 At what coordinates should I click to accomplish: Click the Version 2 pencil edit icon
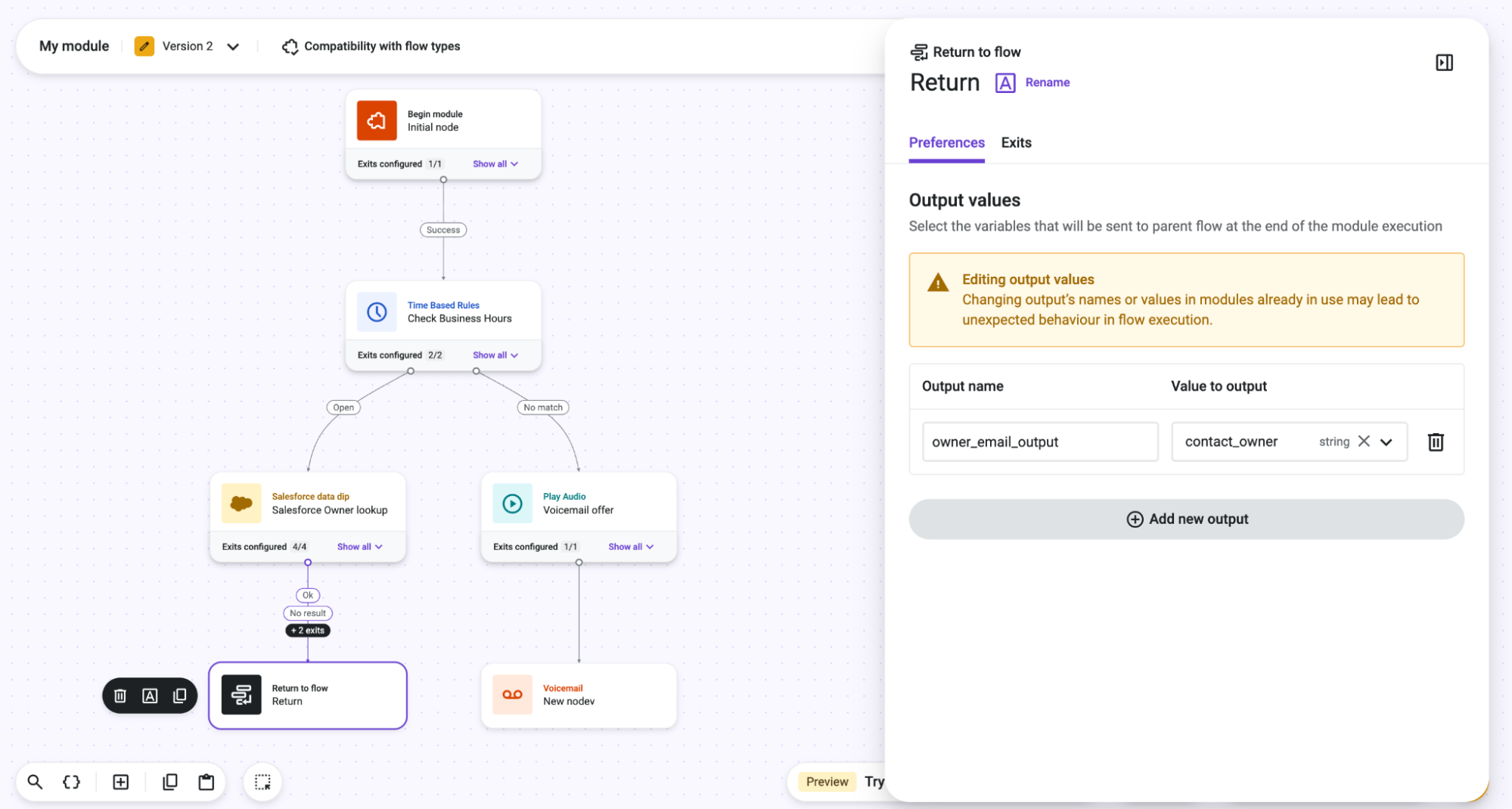[x=144, y=46]
